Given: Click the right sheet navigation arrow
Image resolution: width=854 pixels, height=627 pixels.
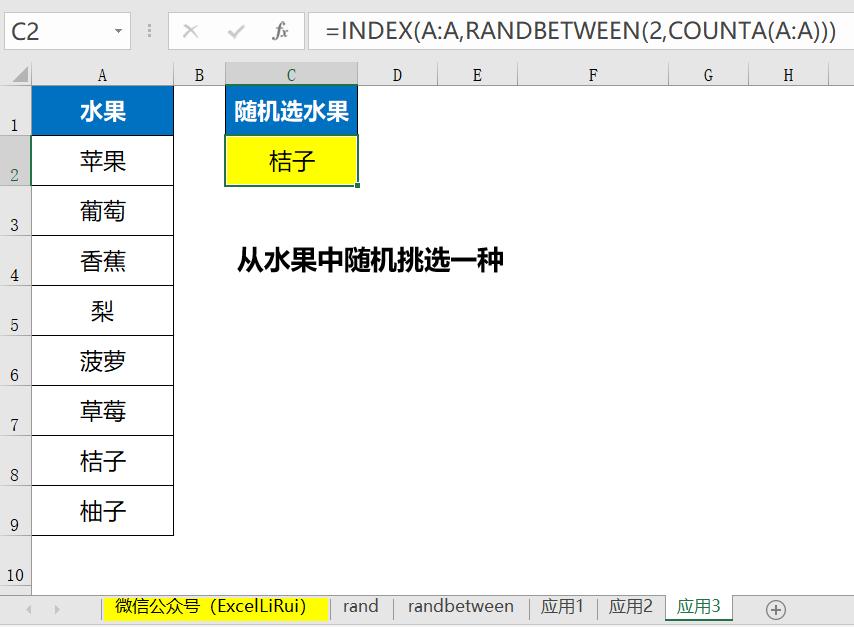Looking at the screenshot, I should point(57,607).
